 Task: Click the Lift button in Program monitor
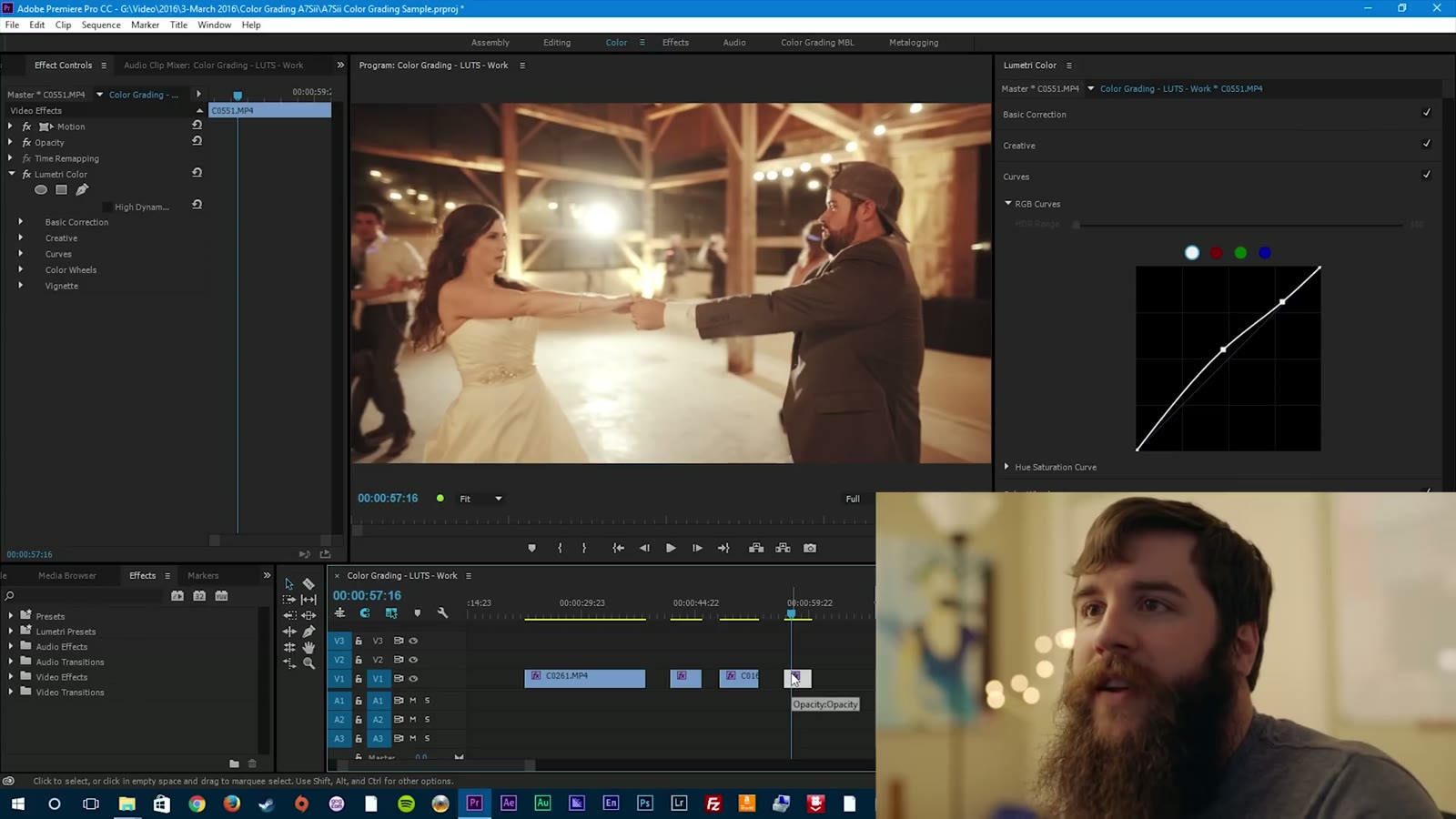tap(756, 548)
